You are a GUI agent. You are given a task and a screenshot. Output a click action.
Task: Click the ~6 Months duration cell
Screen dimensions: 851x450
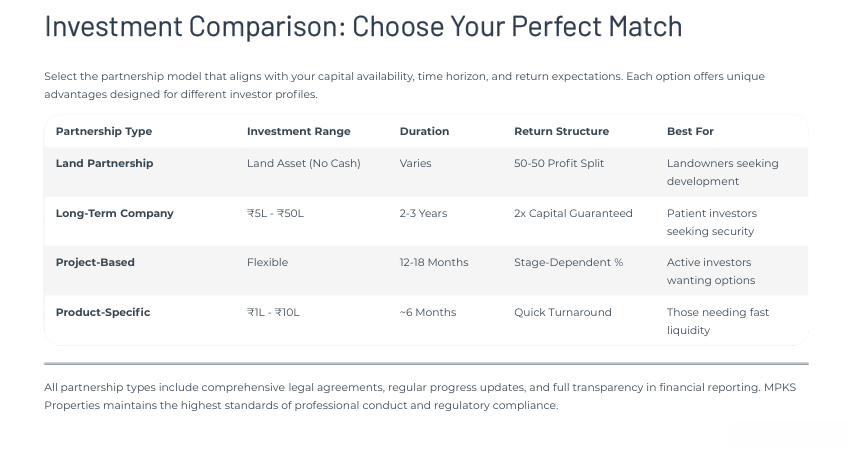[x=427, y=312]
